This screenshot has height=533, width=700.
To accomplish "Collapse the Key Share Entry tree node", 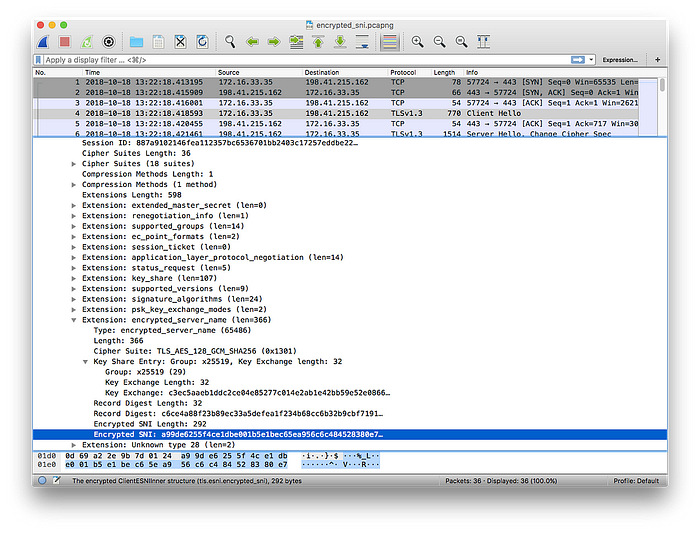I will 86,361.
